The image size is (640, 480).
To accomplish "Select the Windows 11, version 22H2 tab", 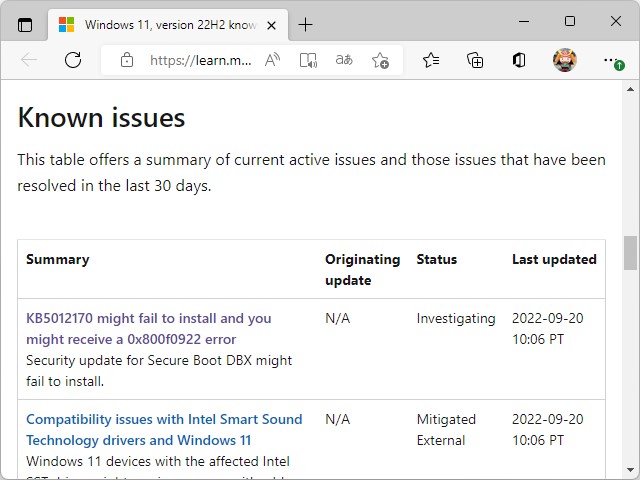I will (x=168, y=25).
